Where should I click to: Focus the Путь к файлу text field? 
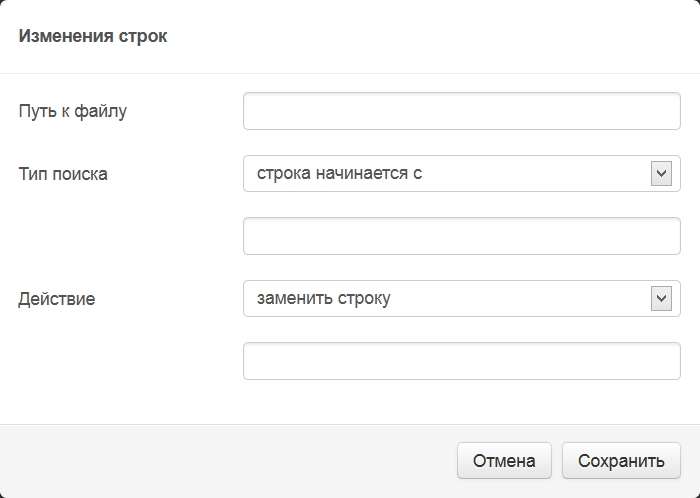point(462,111)
